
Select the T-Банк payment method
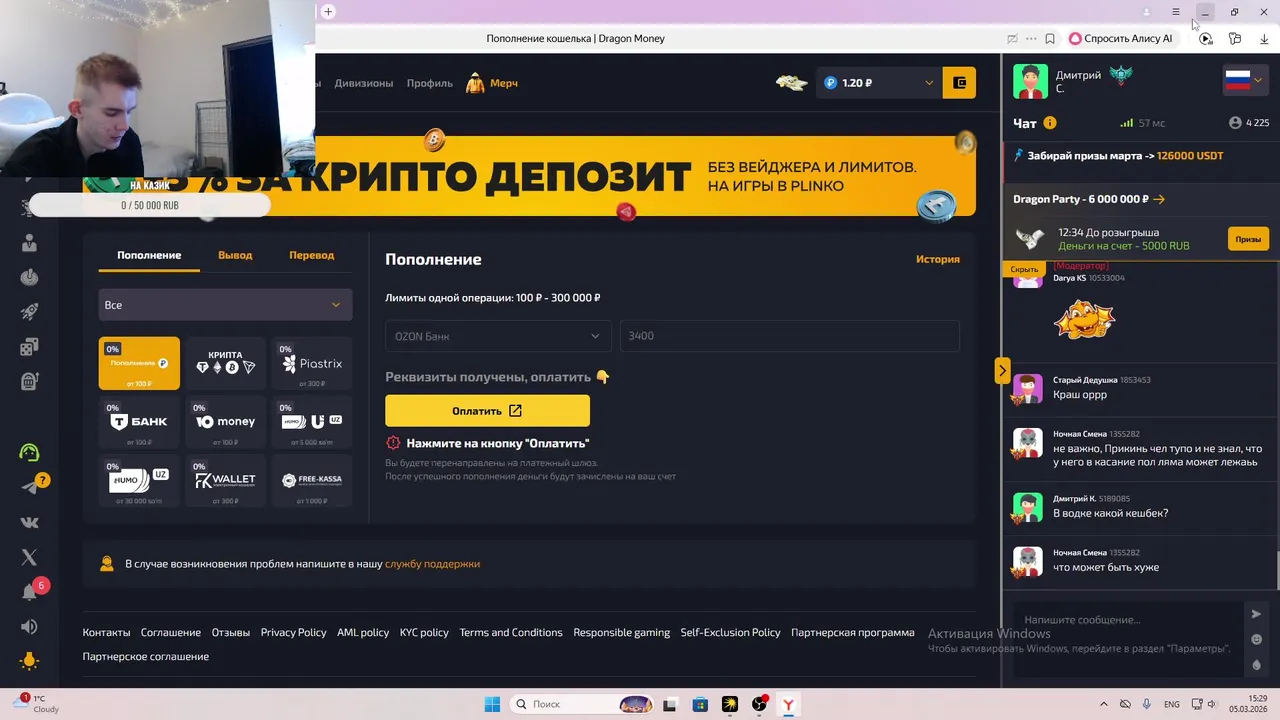point(139,421)
